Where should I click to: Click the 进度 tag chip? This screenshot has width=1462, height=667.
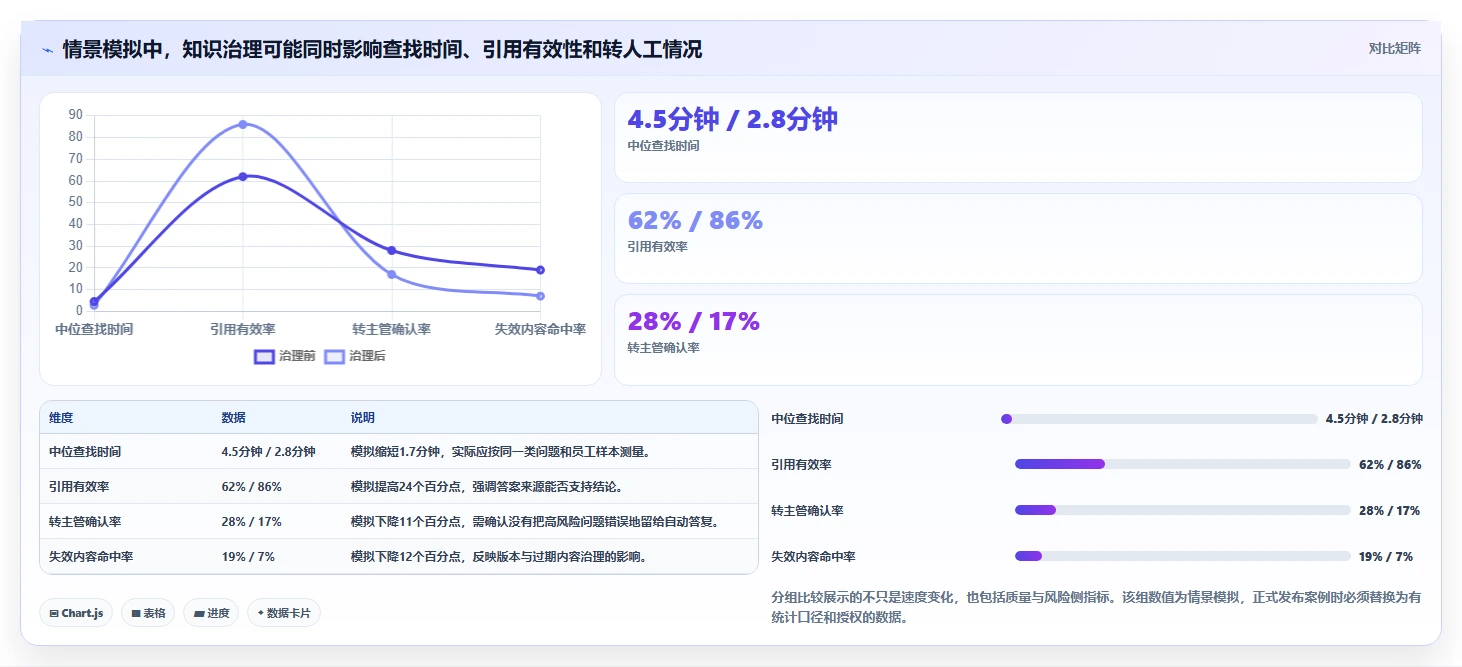pos(211,613)
